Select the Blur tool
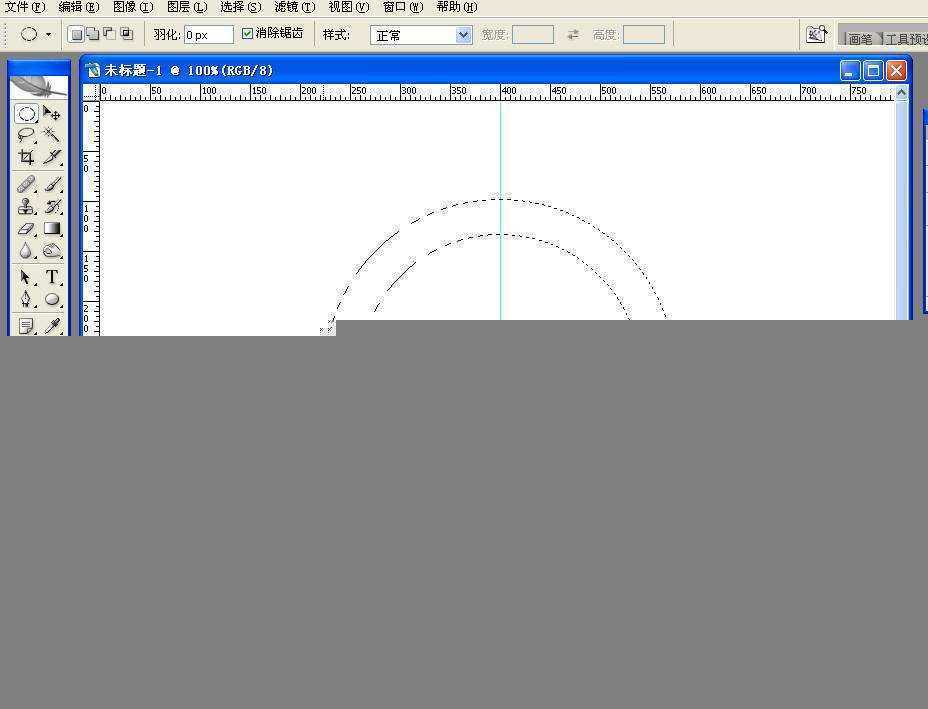This screenshot has height=709, width=928. click(x=25, y=250)
